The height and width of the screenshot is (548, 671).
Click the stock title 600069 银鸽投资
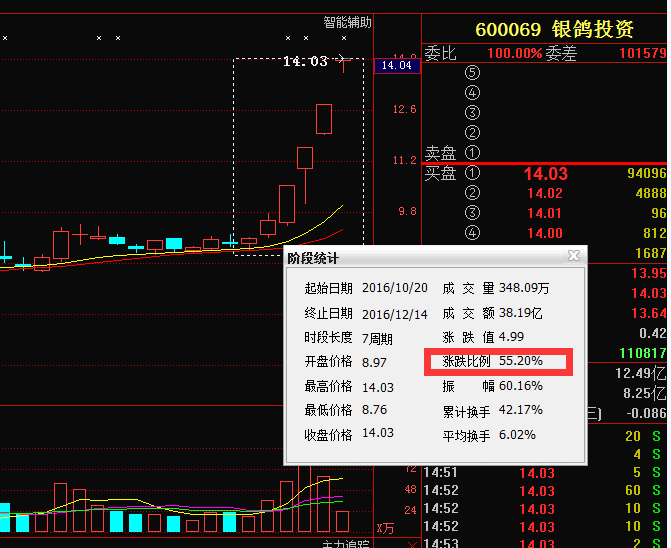click(x=554, y=29)
